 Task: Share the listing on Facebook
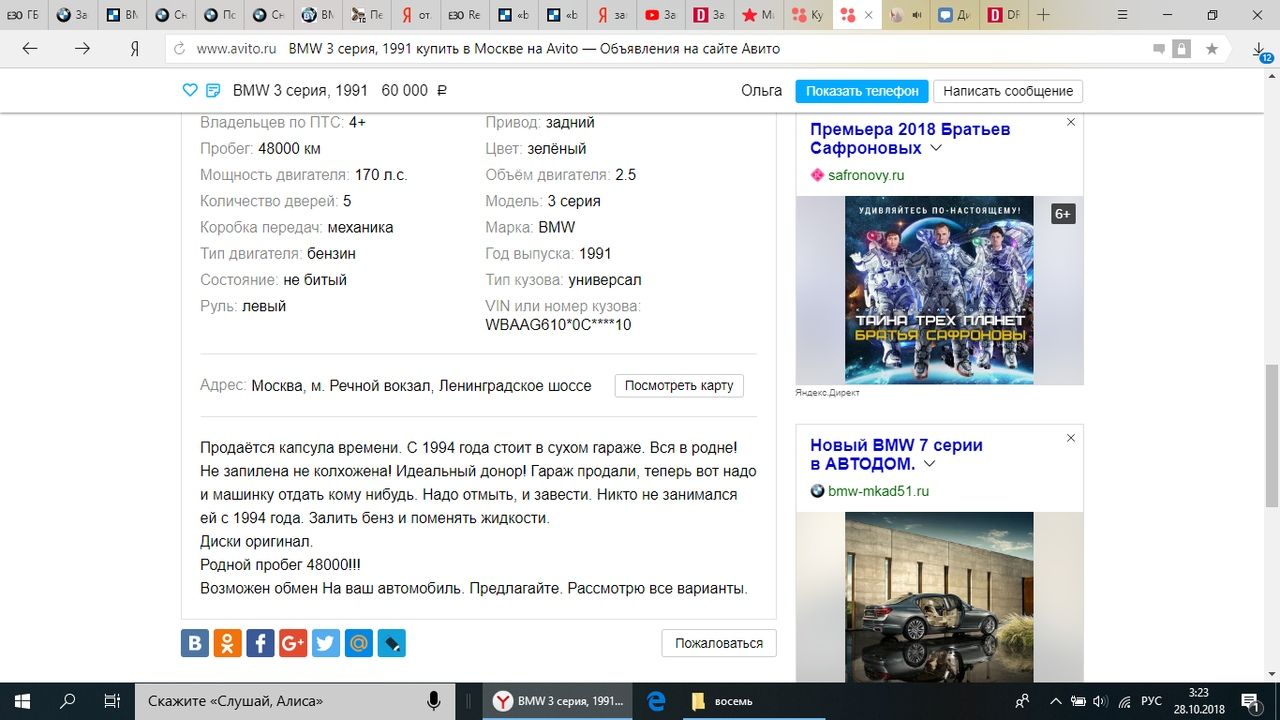[x=260, y=643]
